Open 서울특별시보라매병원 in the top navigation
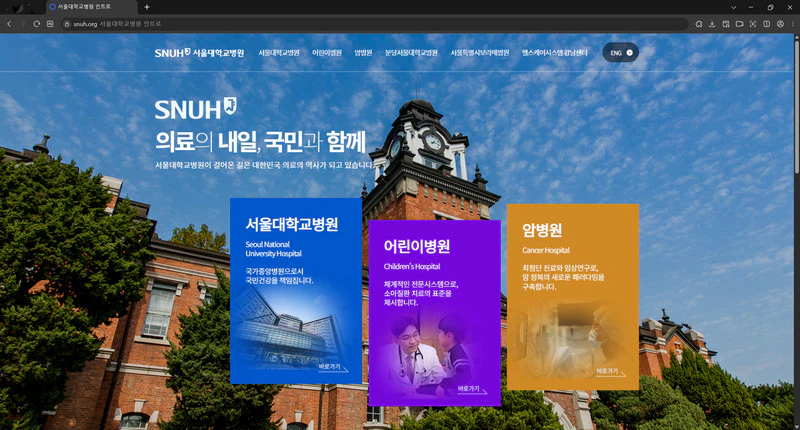This screenshot has height=430, width=800. click(480, 53)
